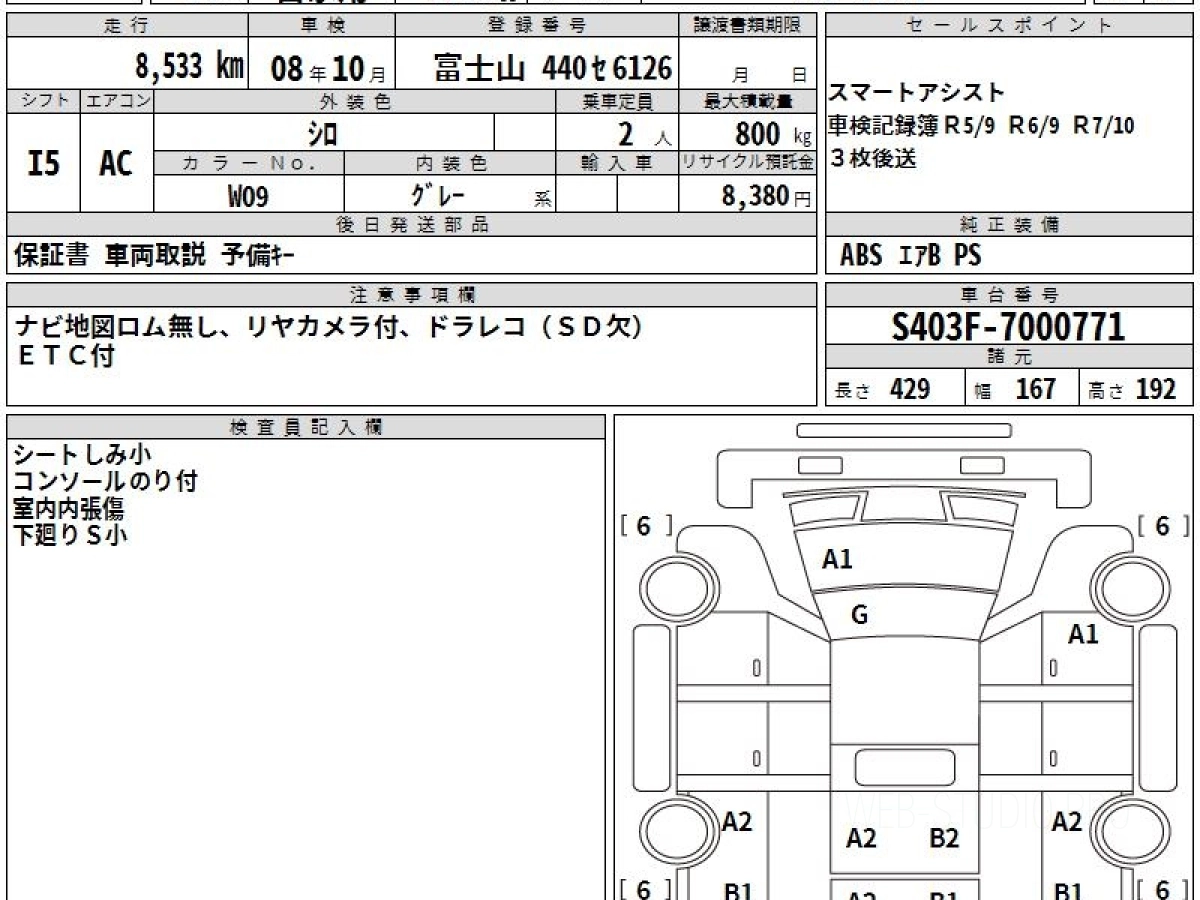The width and height of the screenshot is (1200, 900).
Task: Click the A1 mark beside the right door
Action: click(1083, 634)
